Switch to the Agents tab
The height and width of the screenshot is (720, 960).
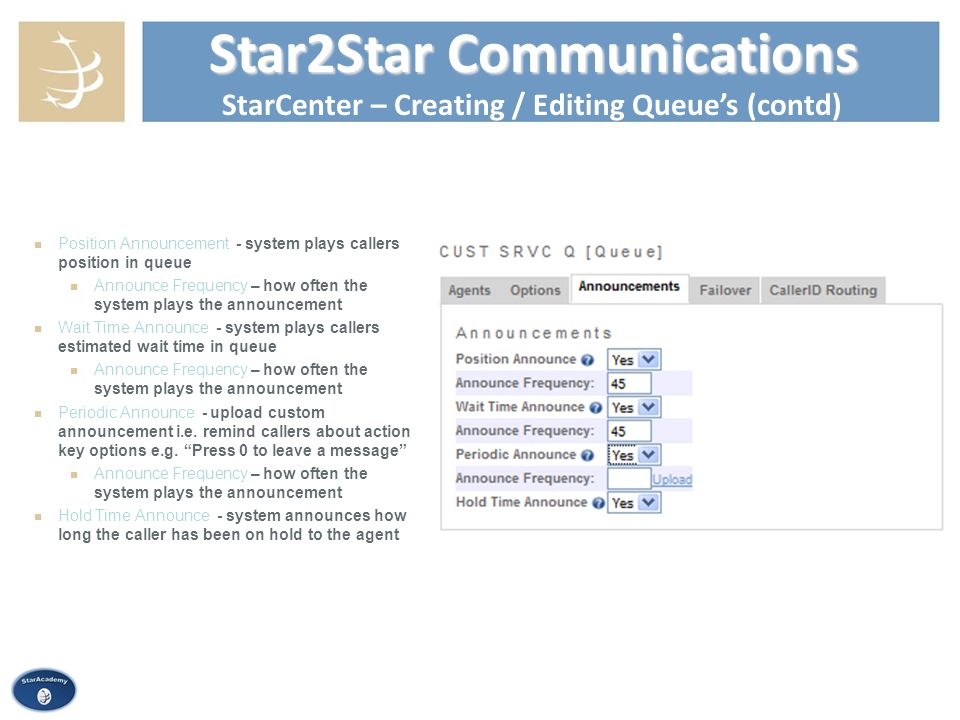[x=469, y=290]
